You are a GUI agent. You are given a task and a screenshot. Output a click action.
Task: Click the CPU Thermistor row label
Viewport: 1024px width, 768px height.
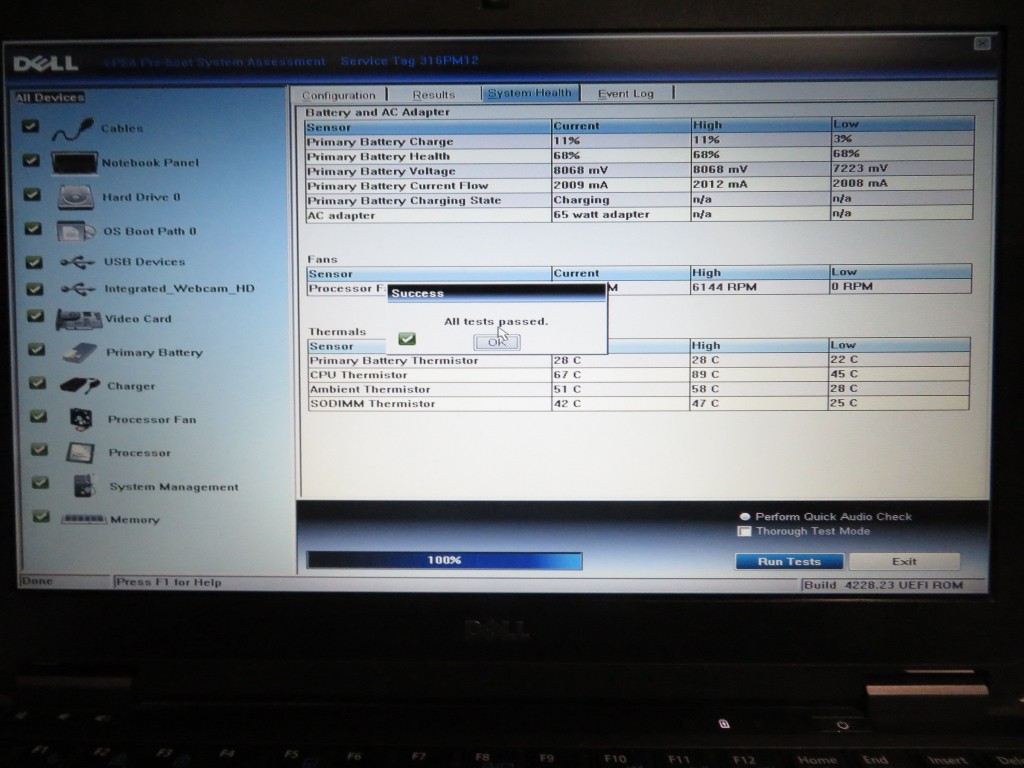tap(359, 375)
